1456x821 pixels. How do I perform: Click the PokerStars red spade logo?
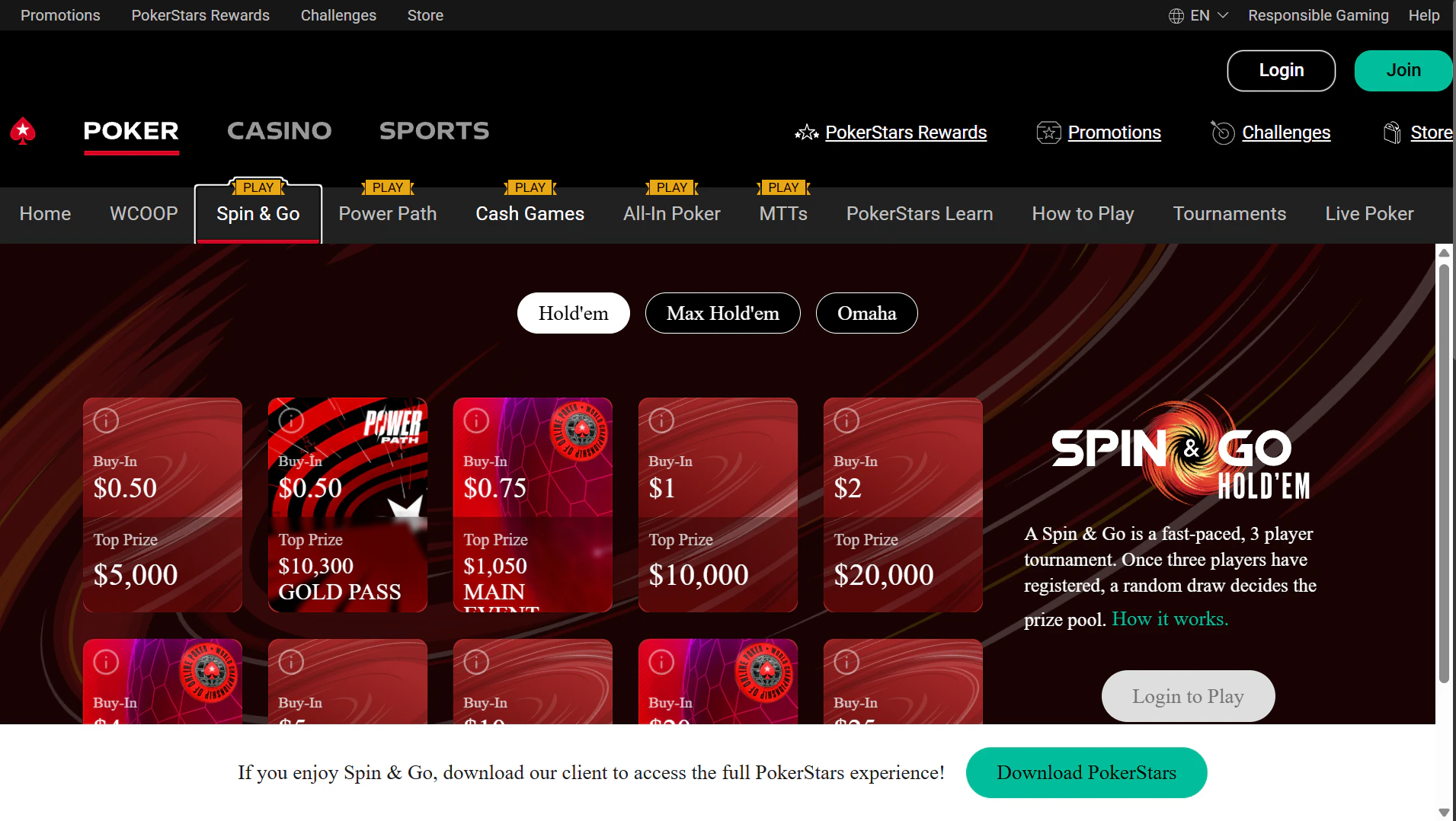(23, 131)
